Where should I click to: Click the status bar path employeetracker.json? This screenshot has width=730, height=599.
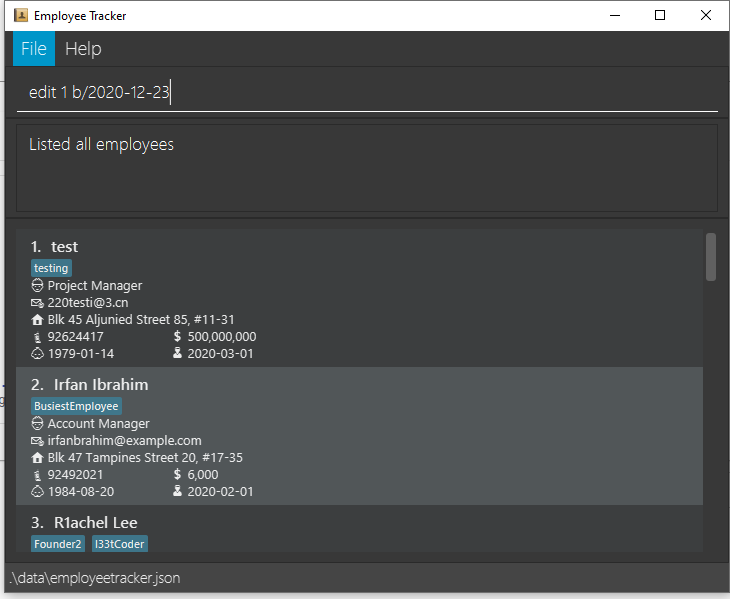(x=95, y=578)
